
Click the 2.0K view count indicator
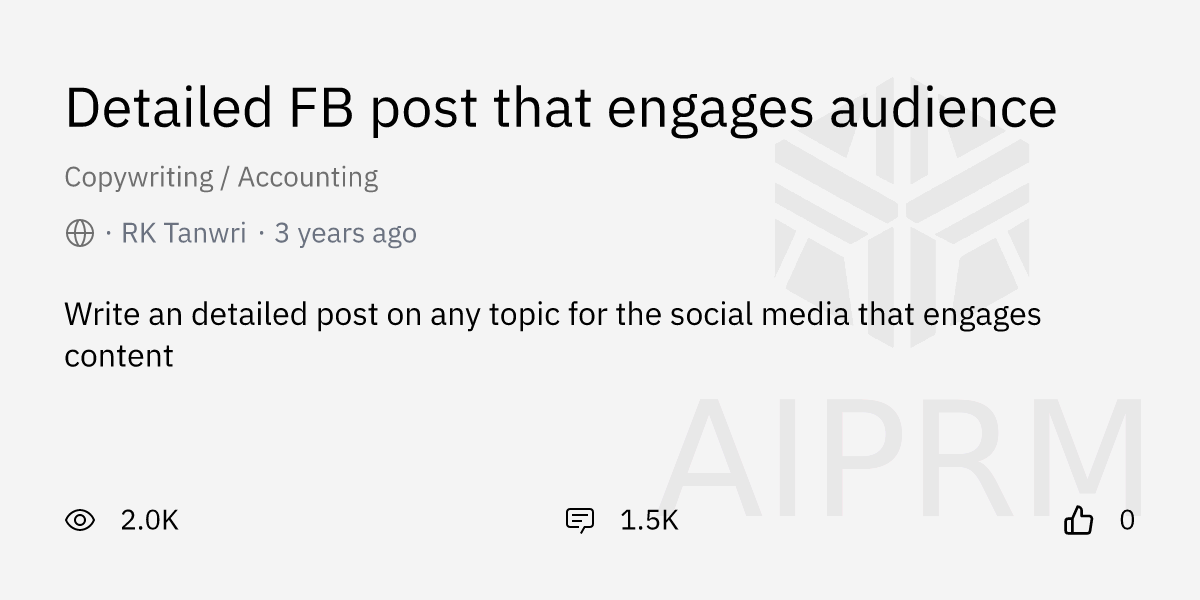(x=148, y=520)
